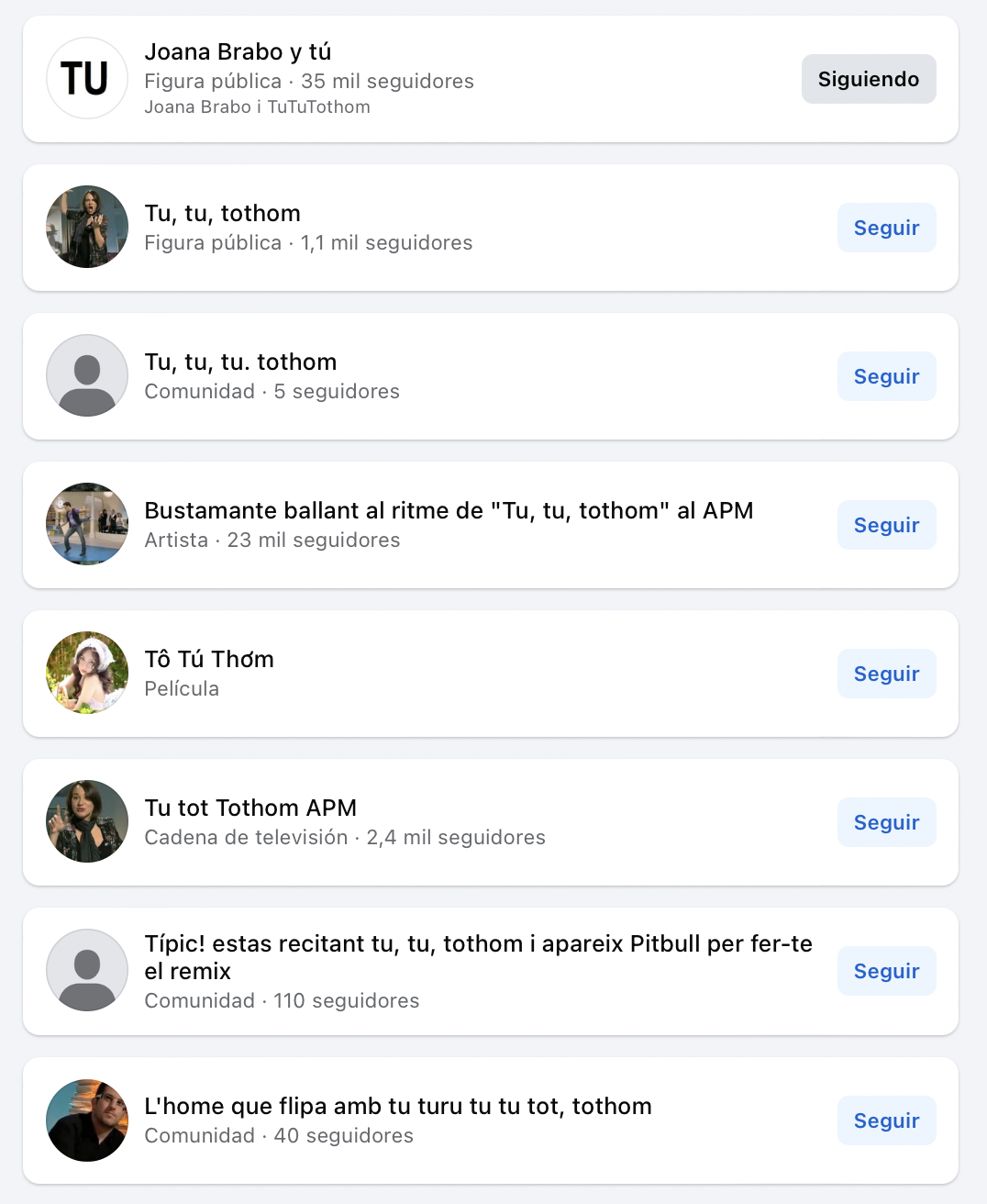Follow the Tu tot Tothom APM page
987x1204 pixels.
tap(886, 822)
